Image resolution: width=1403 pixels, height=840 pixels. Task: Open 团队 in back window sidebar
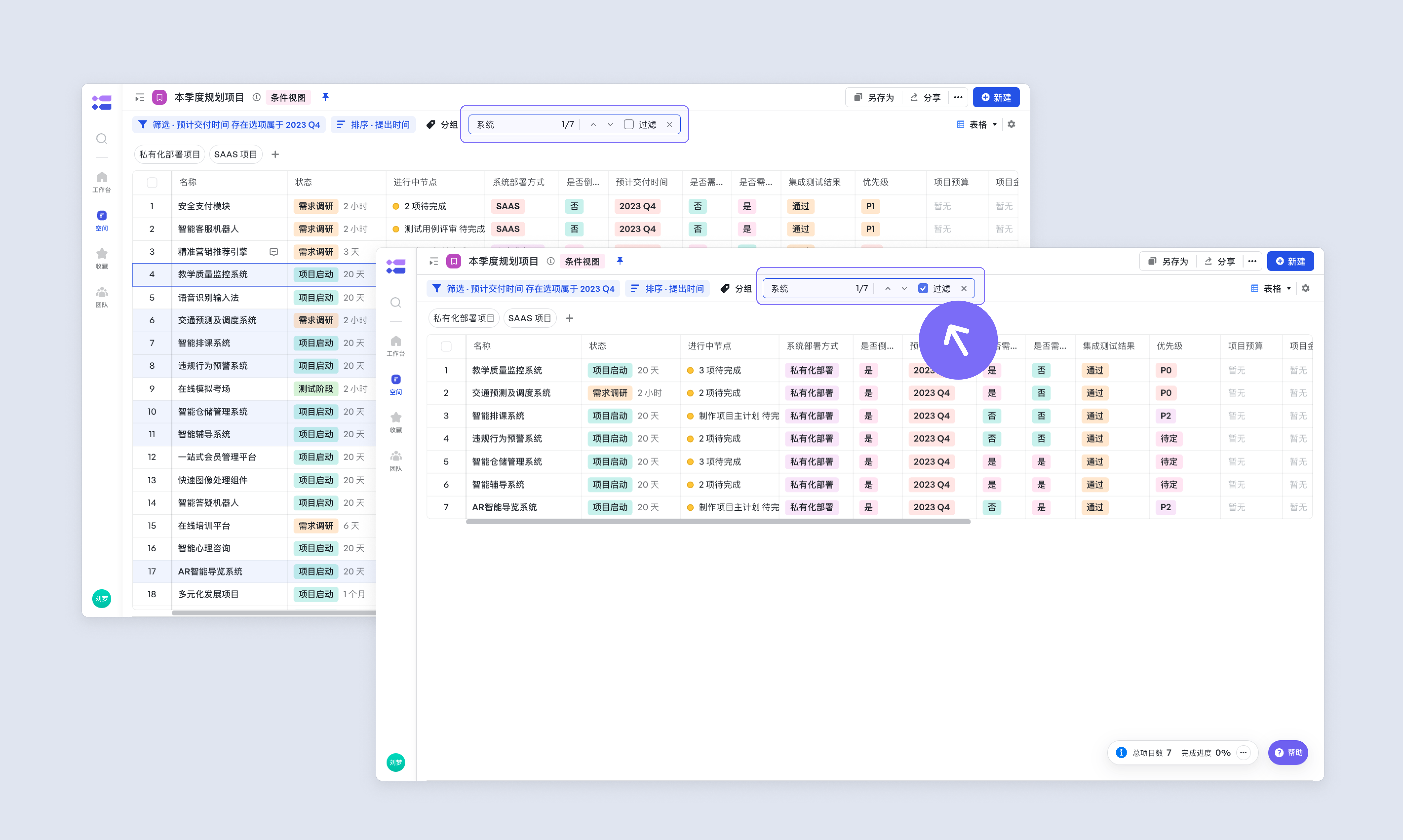coord(101,297)
